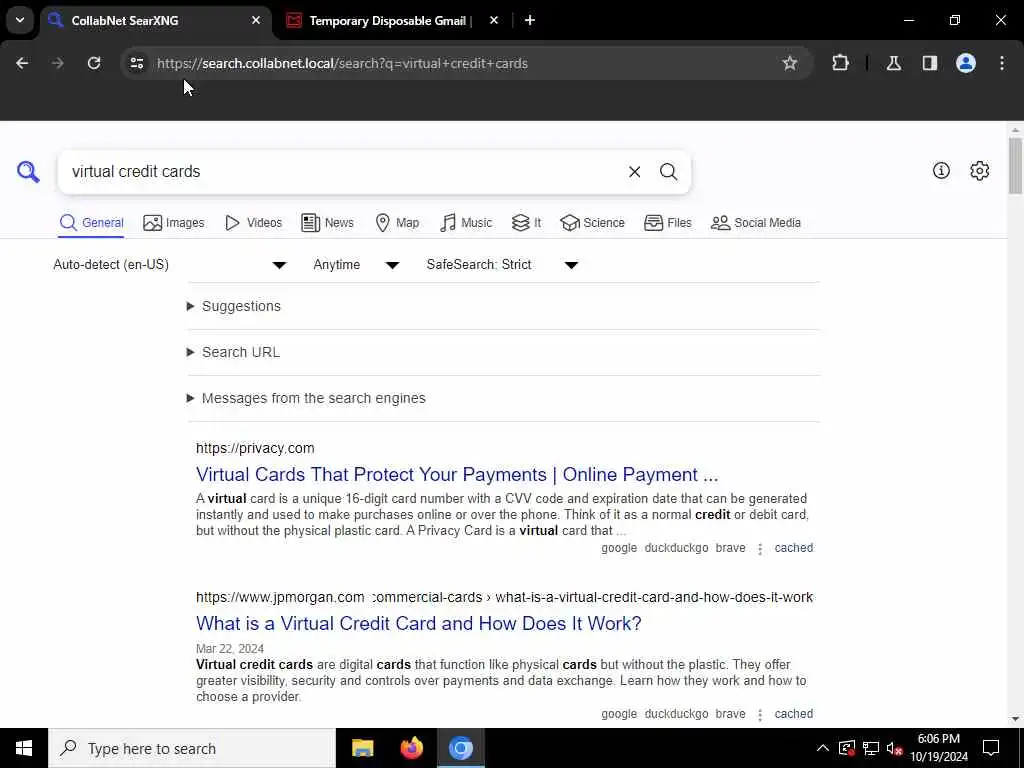Click the jpmorgan.com result URL
The width and height of the screenshot is (1024, 768).
coord(504,597)
